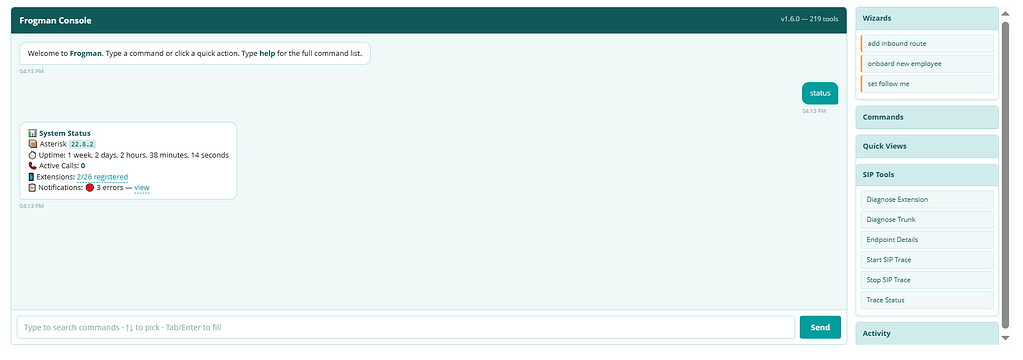Open the notifications view link
Viewport: 1023px width, 360px height.
pos(142,188)
